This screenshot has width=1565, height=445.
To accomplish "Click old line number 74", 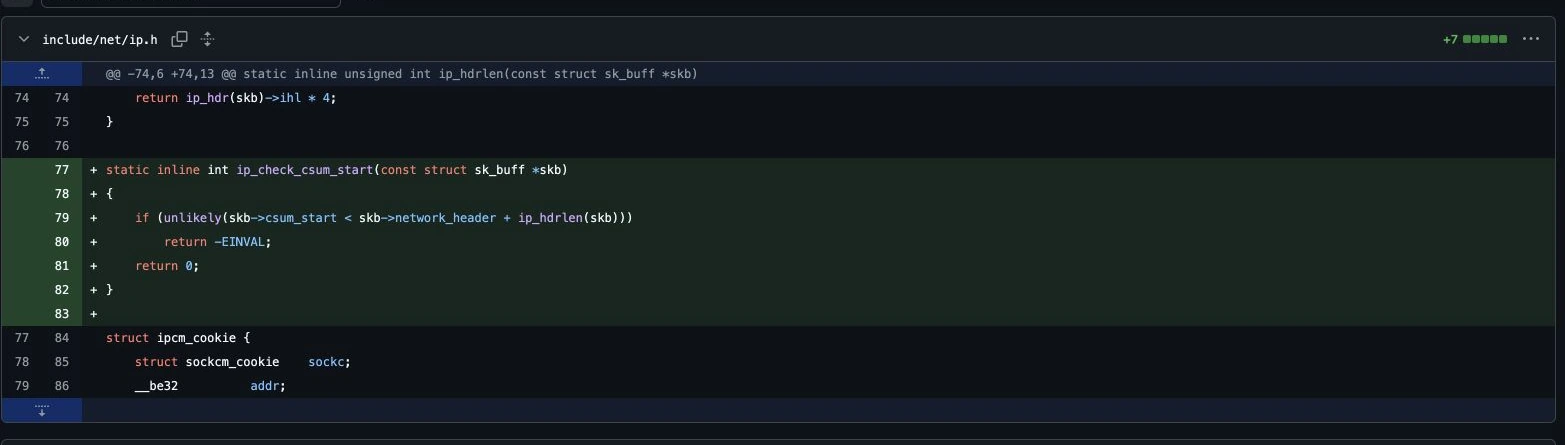I will pyautogui.click(x=22, y=98).
